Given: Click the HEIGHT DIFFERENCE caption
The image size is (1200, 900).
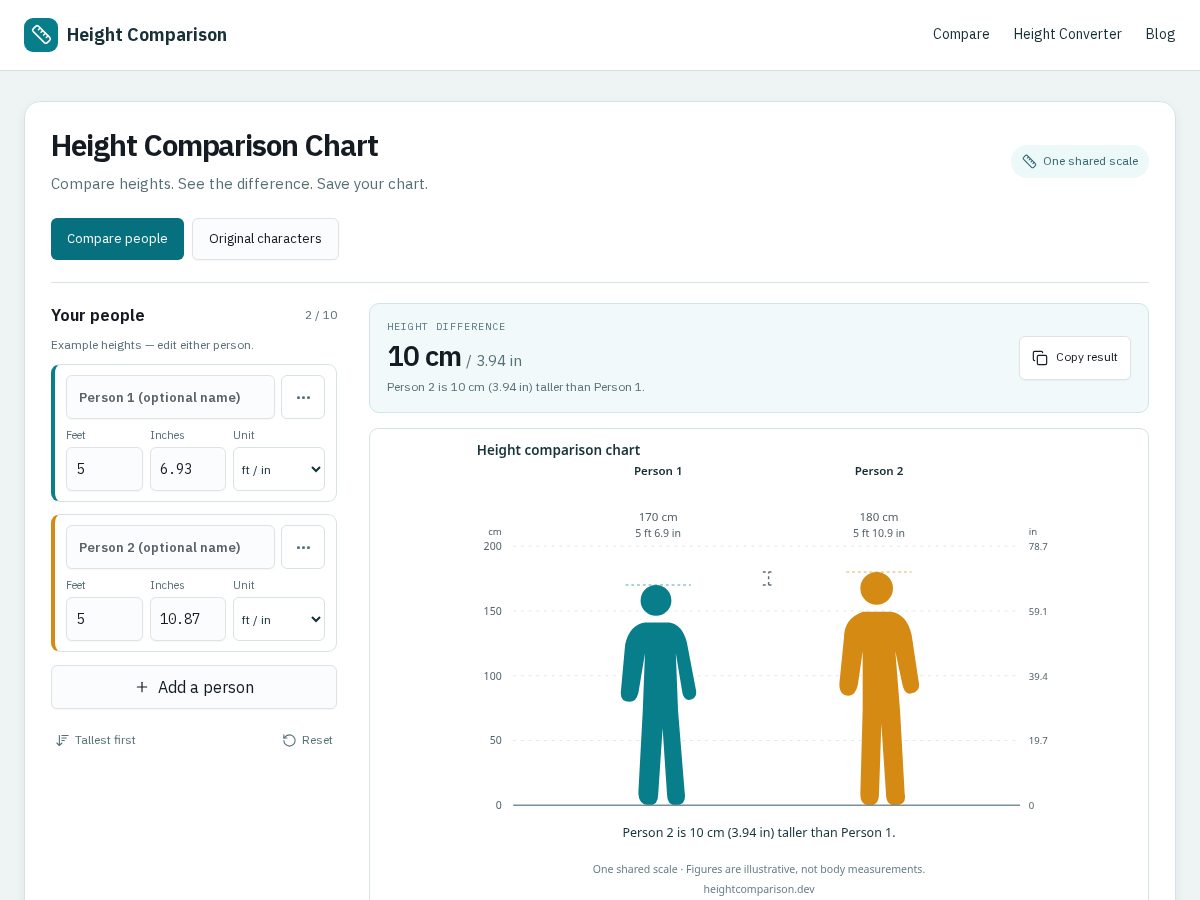Looking at the screenshot, I should coord(446,327).
